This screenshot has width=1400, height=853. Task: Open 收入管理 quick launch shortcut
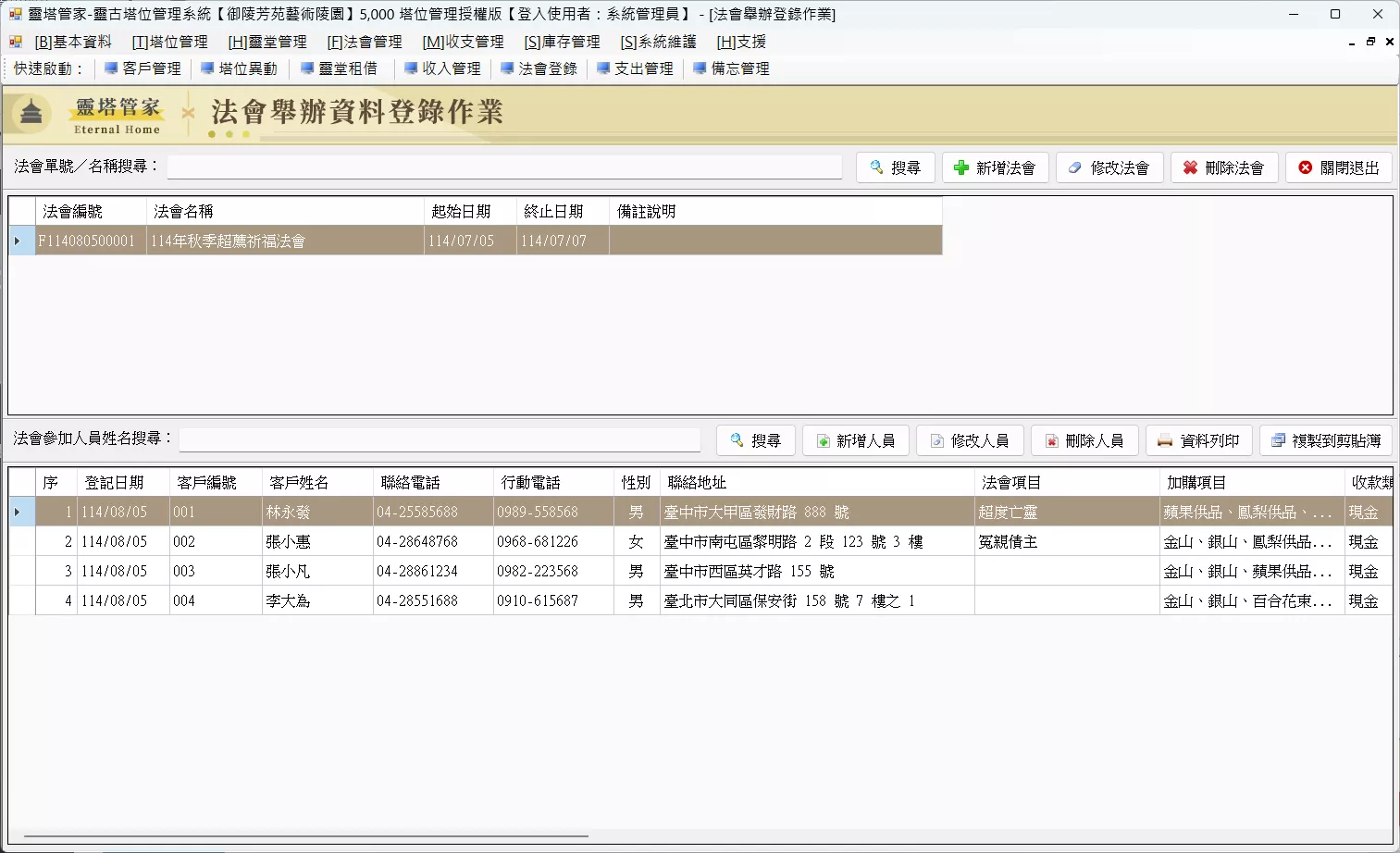(442, 68)
